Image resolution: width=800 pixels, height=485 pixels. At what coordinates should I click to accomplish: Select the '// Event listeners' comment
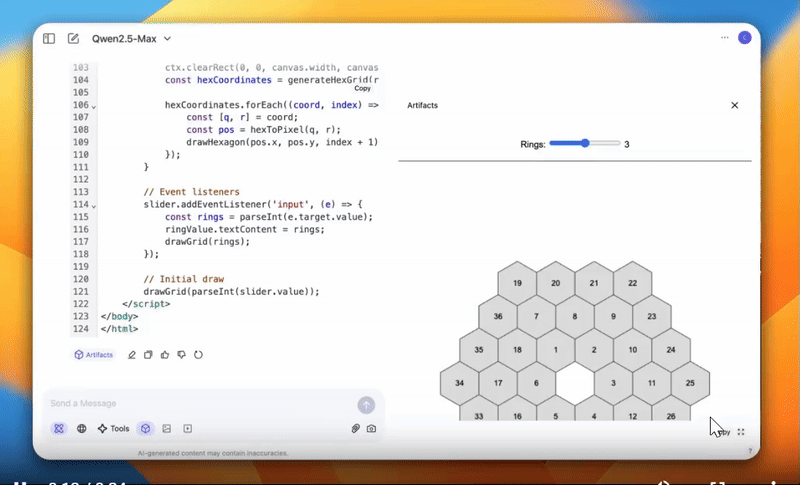pos(191,192)
